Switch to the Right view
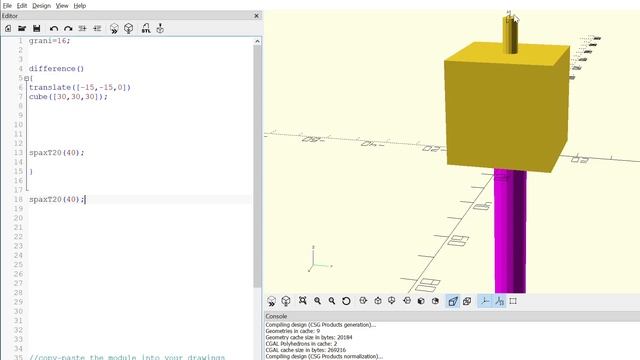 pyautogui.click(x=363, y=301)
